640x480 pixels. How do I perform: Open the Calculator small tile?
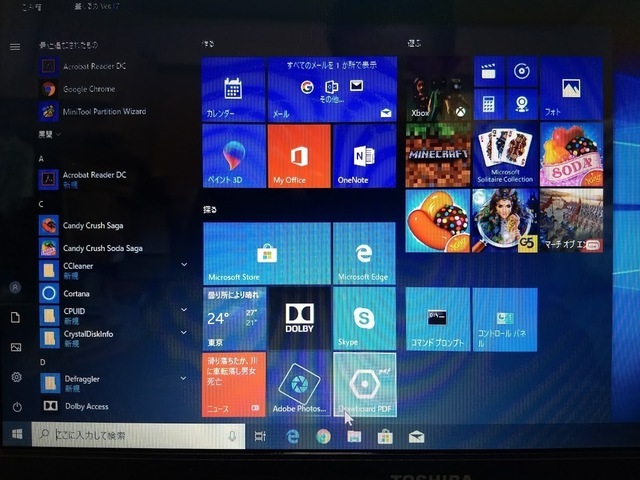pos(489,104)
